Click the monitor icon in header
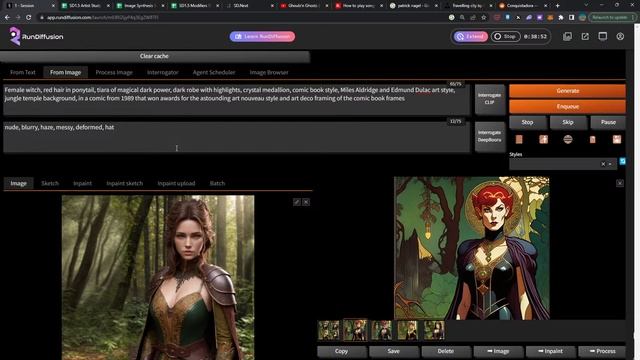640x360 pixels. (602, 36)
